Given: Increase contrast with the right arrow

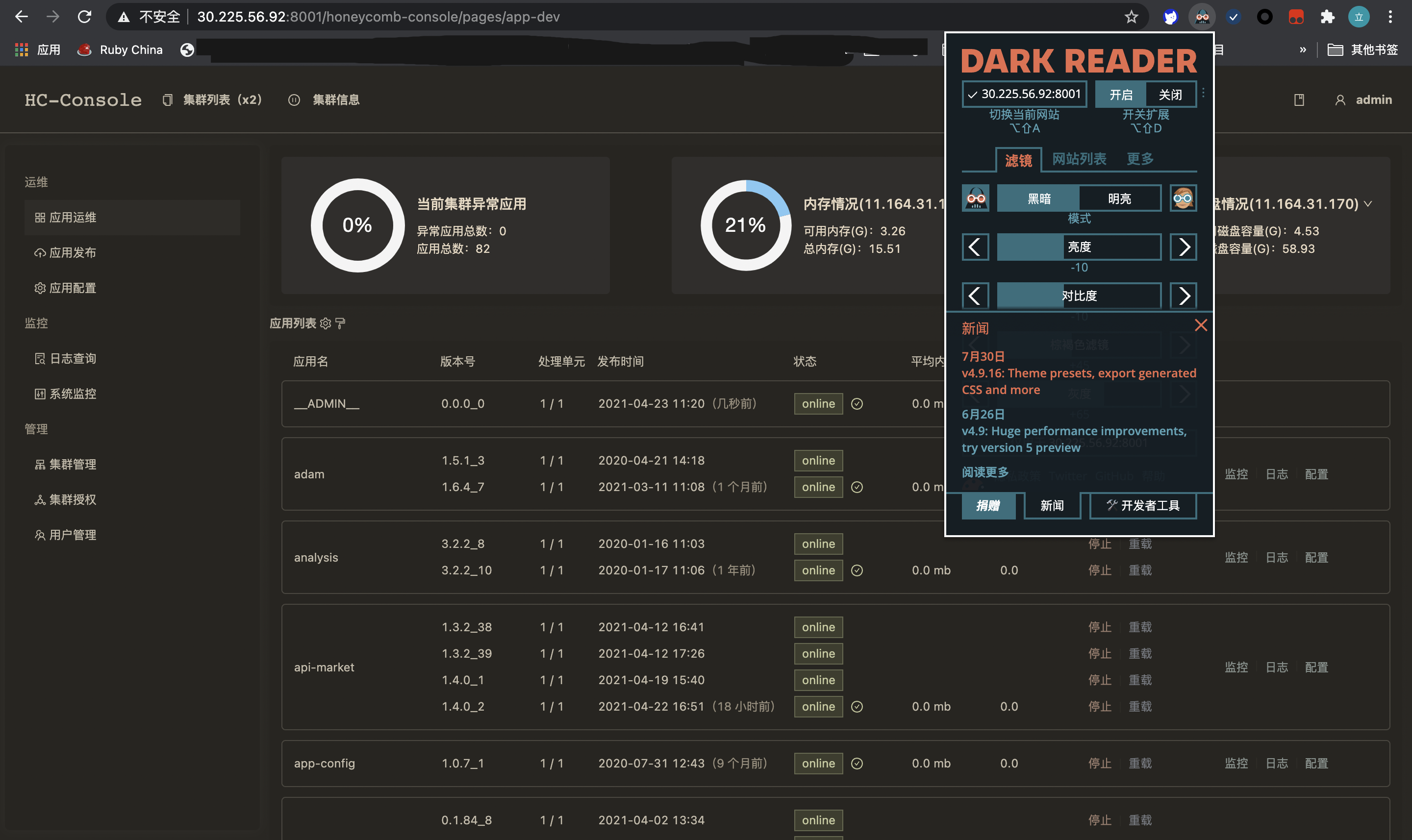Looking at the screenshot, I should tap(1183, 296).
